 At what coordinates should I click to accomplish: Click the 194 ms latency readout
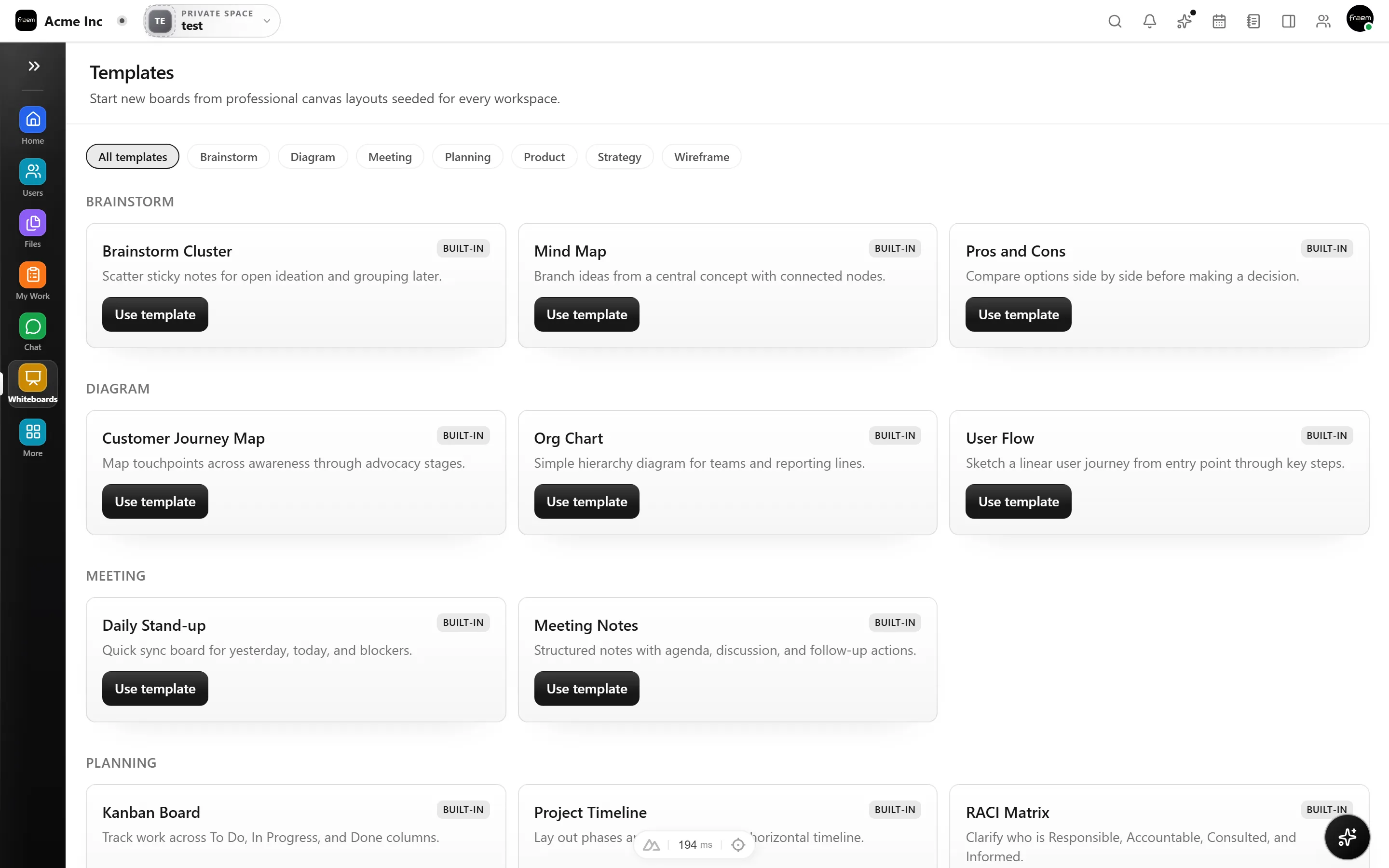(695, 844)
